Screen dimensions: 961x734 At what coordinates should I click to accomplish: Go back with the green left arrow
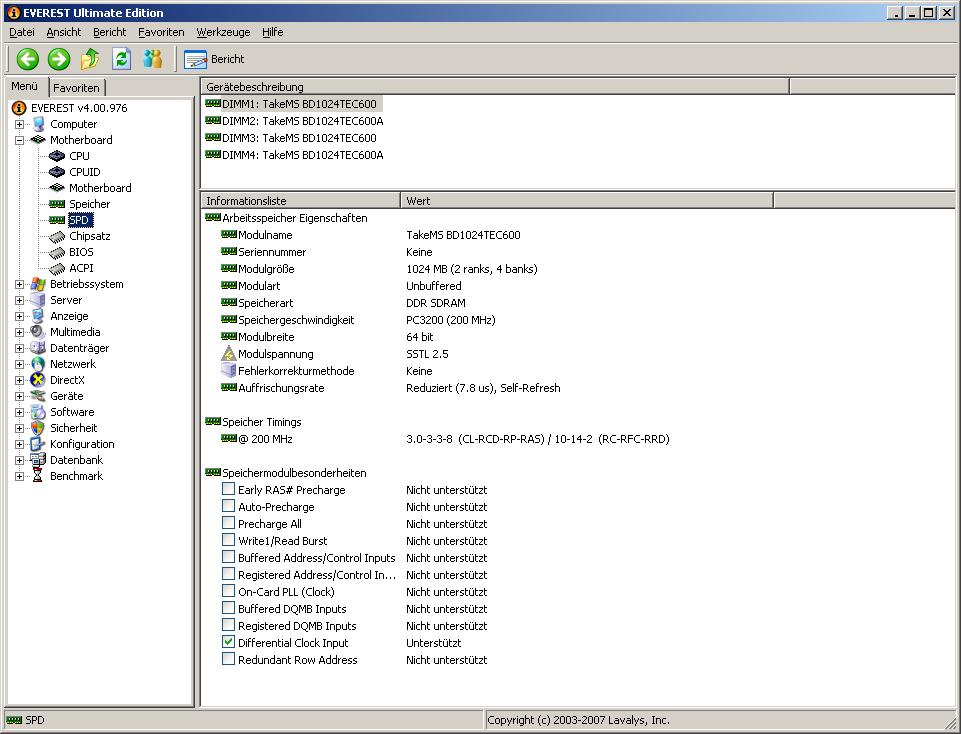28,59
